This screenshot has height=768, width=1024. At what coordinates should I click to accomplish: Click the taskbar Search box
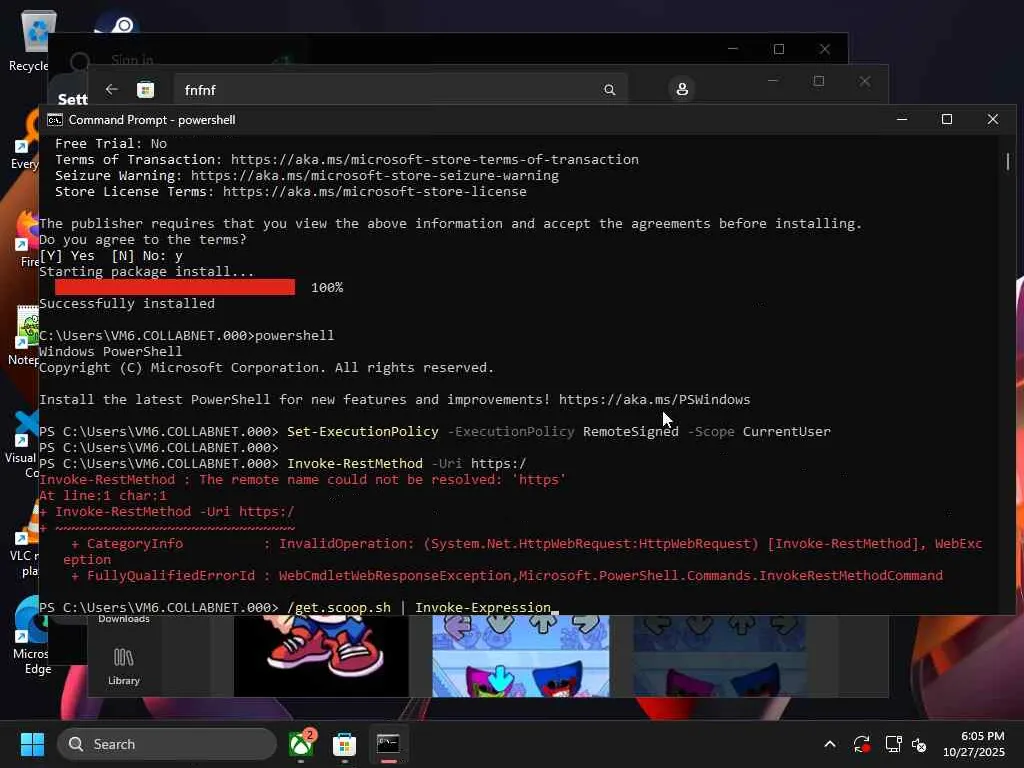pyautogui.click(x=167, y=744)
